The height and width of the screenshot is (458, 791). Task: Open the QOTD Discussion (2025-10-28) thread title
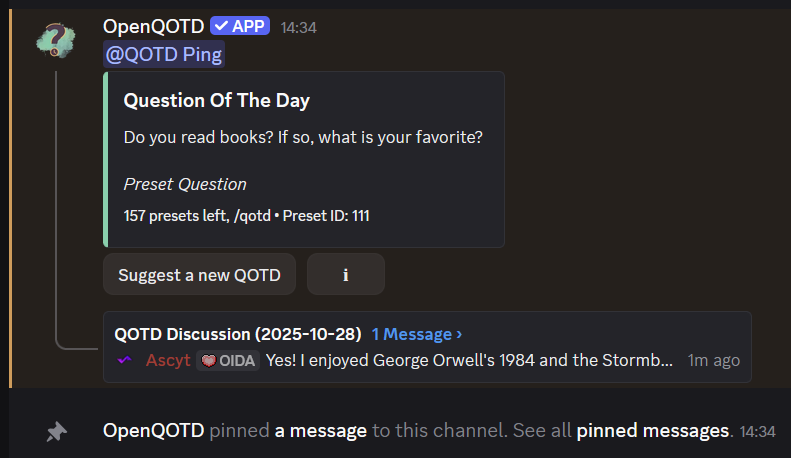[237, 334]
